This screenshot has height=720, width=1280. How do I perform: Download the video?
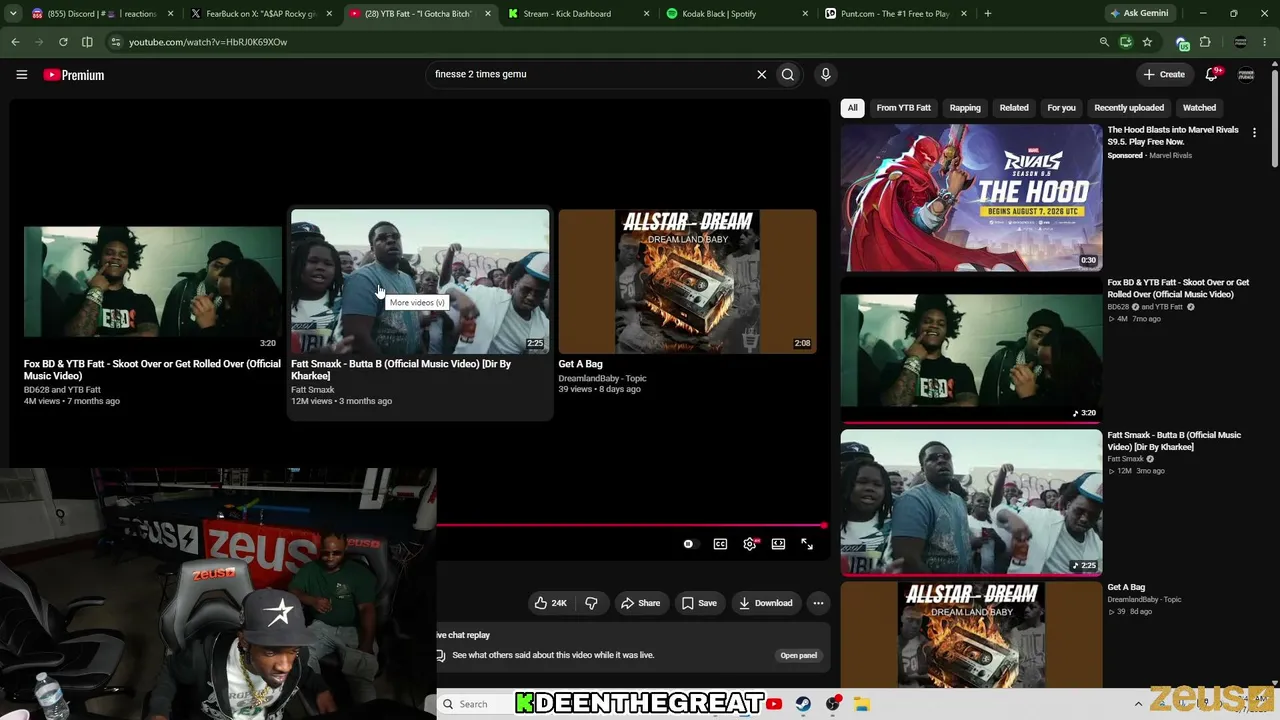pos(765,603)
